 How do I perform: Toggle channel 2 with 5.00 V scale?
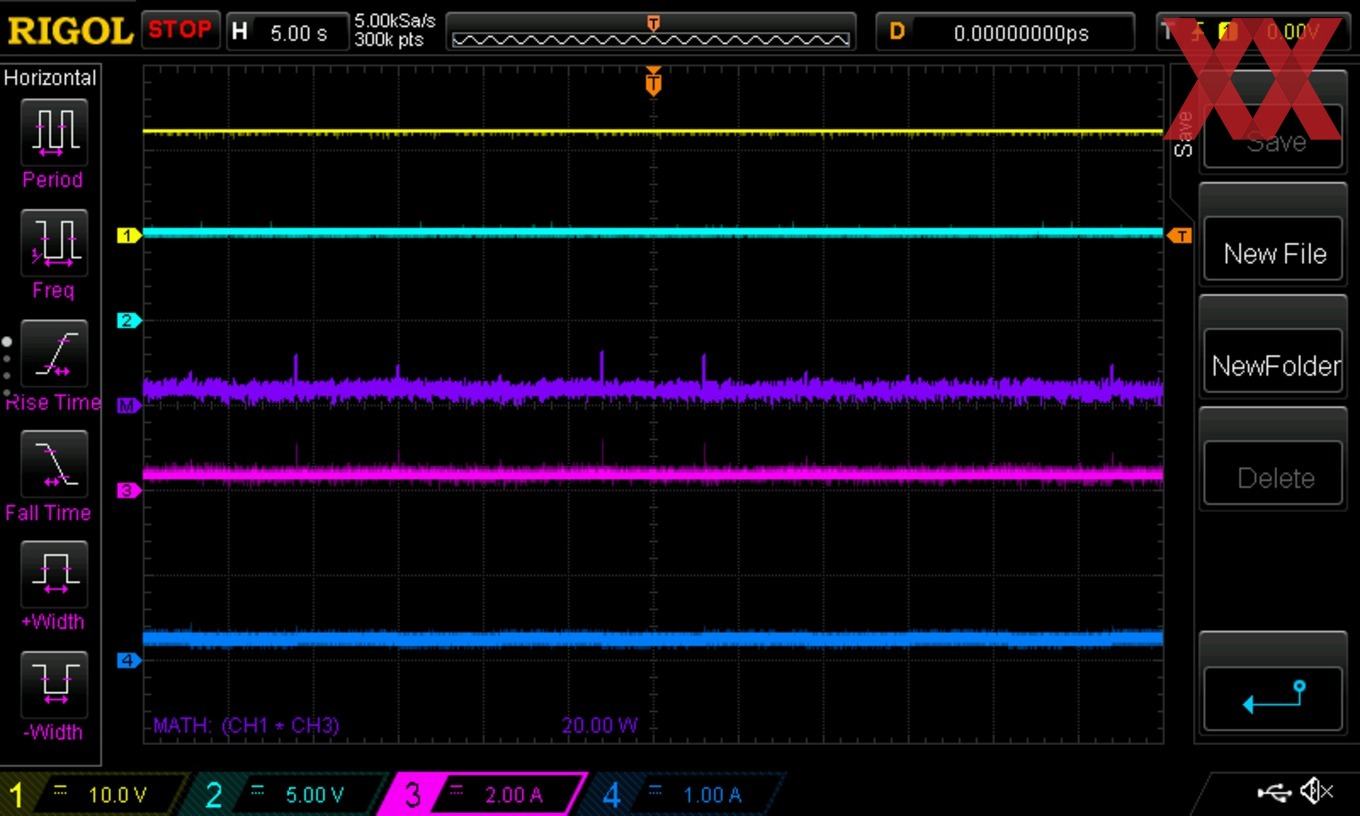point(285,795)
